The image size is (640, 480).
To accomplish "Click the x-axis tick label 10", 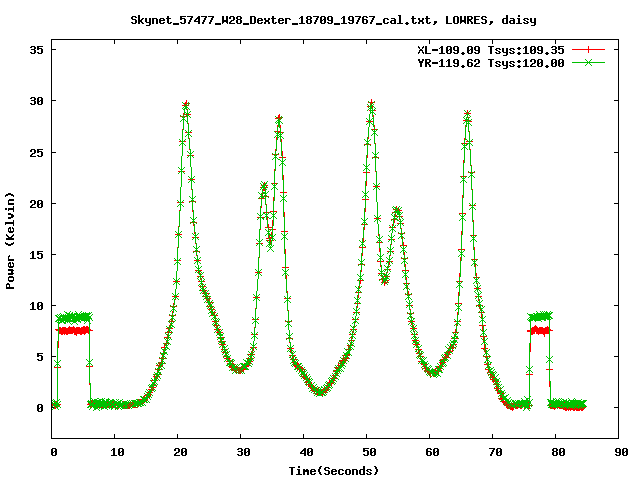I will click(117, 452).
